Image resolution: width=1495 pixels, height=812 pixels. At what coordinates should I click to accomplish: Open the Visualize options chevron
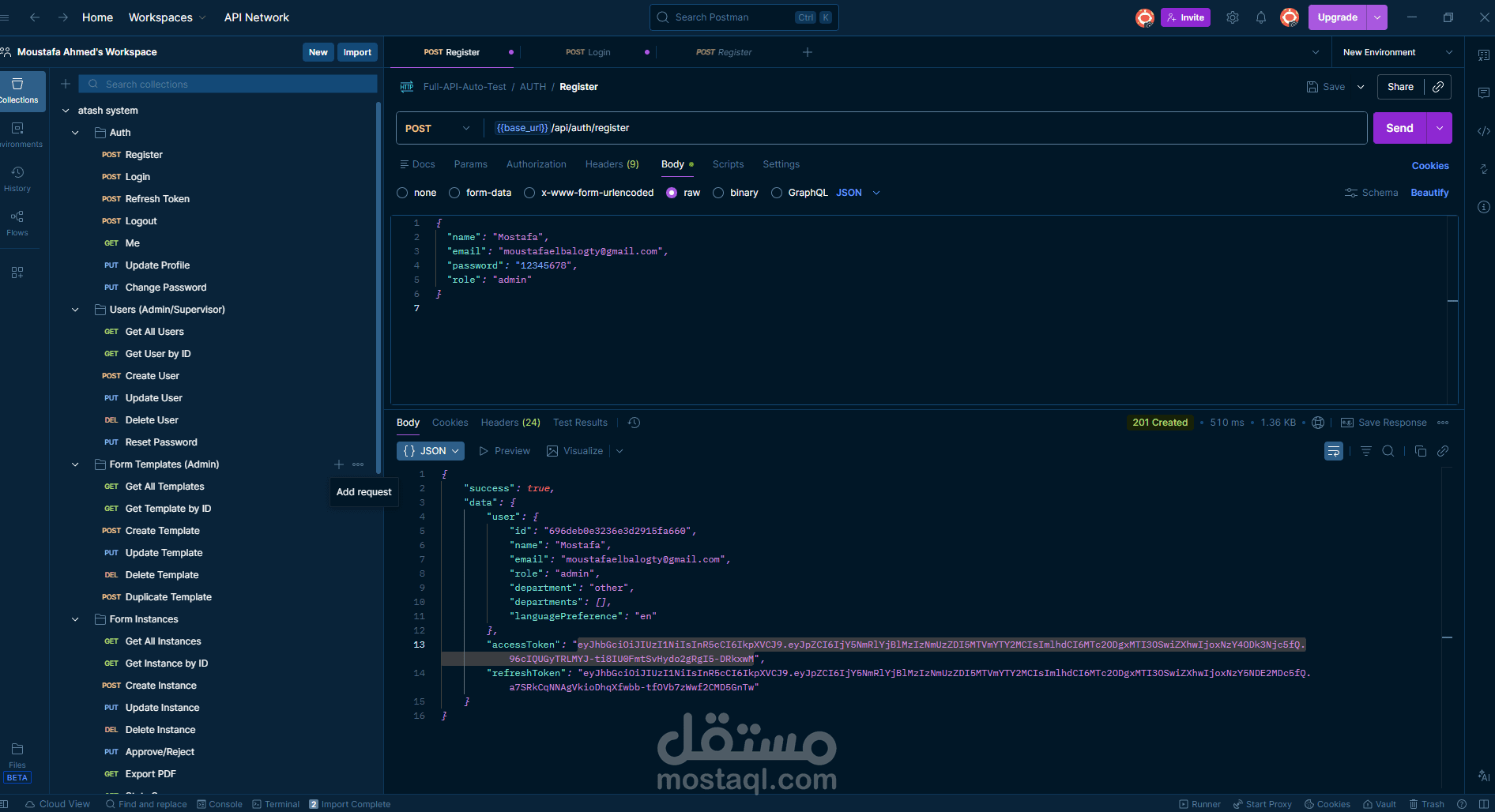[x=620, y=451]
